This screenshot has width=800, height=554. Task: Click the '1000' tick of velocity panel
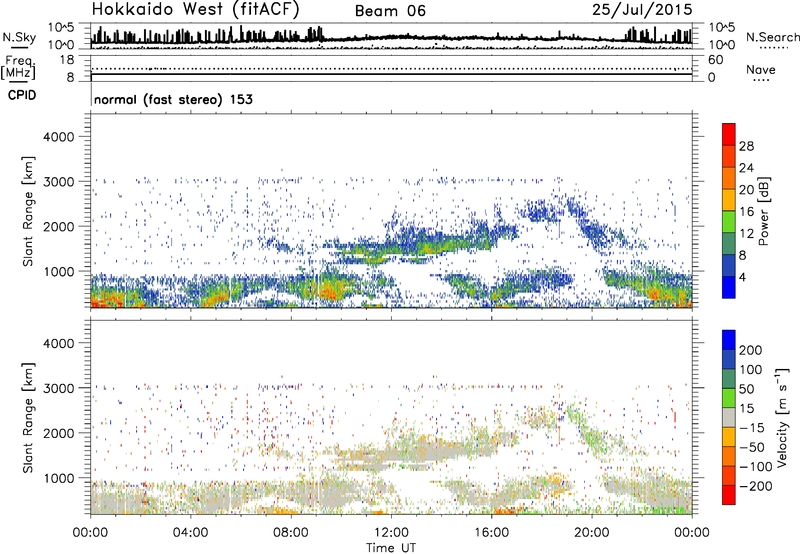click(x=59, y=478)
